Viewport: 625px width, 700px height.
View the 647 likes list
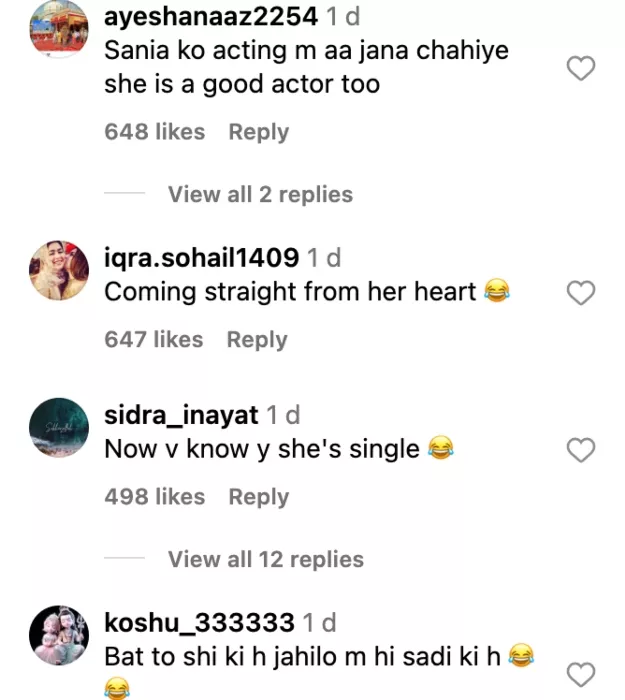(x=153, y=340)
